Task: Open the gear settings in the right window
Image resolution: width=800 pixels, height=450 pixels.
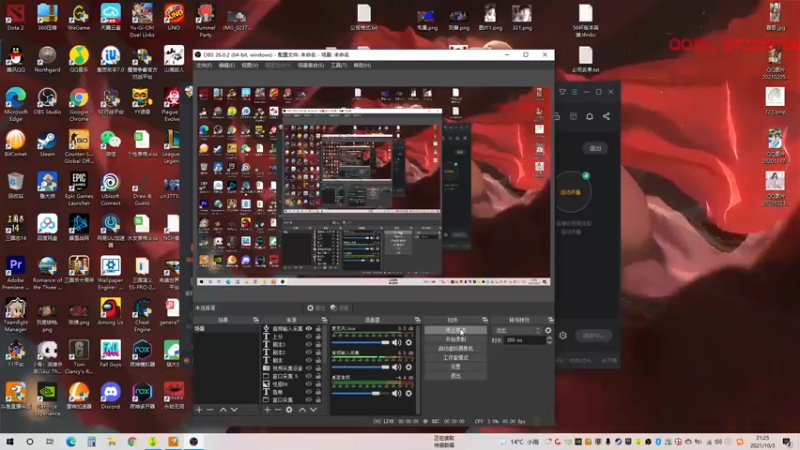Action: pyautogui.click(x=563, y=336)
